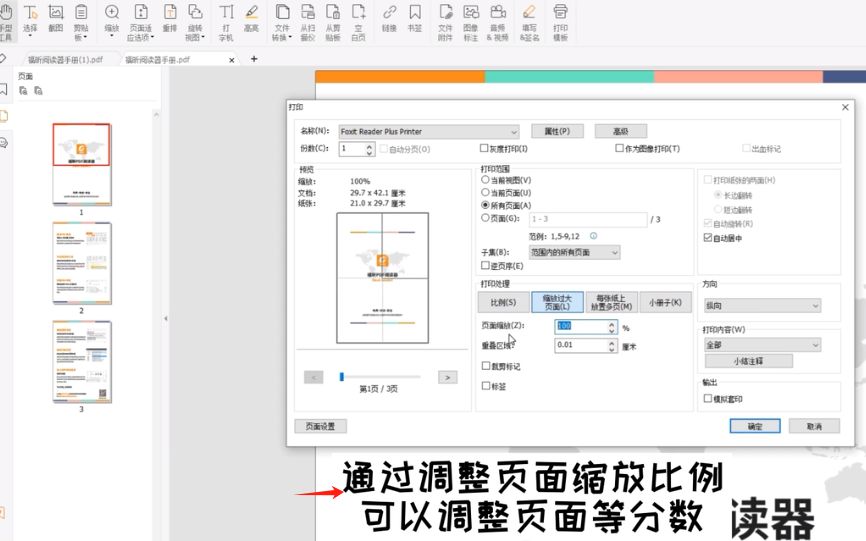Select the Hand tool in toolbar
The height and width of the screenshot is (541, 866).
pyautogui.click(x=6, y=21)
